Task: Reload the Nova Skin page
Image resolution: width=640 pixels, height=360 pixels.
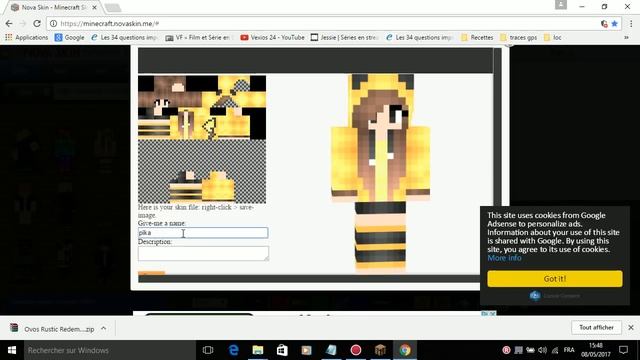Action: (x=37, y=24)
